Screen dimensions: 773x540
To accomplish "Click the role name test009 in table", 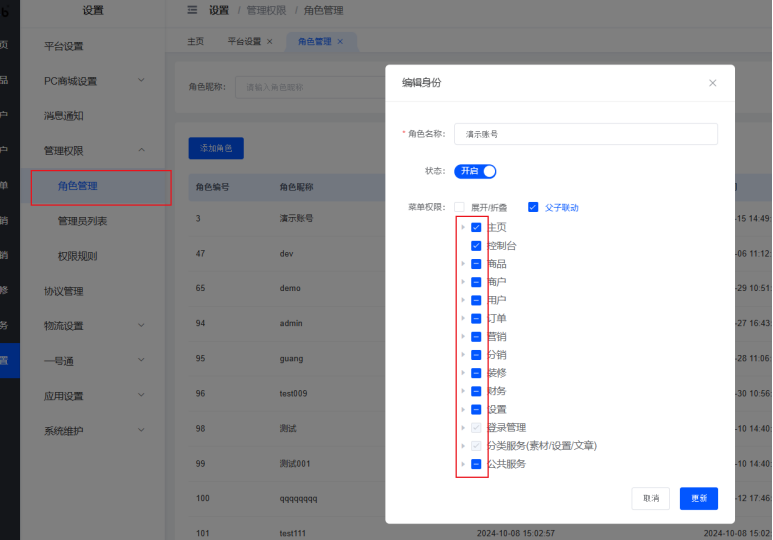I will coord(293,394).
